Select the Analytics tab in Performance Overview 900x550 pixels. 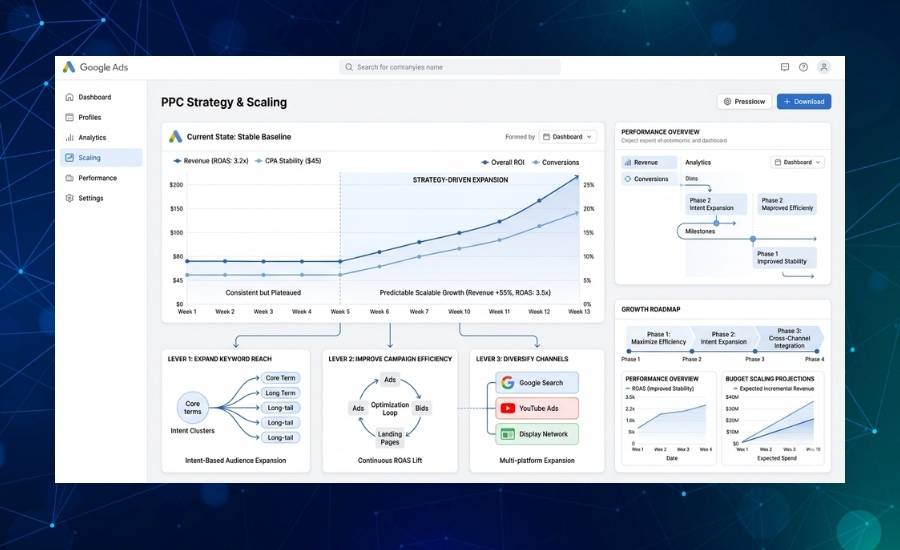[x=698, y=162]
